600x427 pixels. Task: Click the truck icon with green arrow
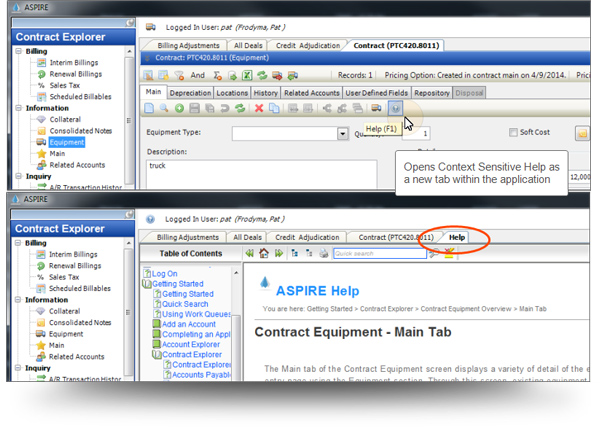[x=293, y=75]
